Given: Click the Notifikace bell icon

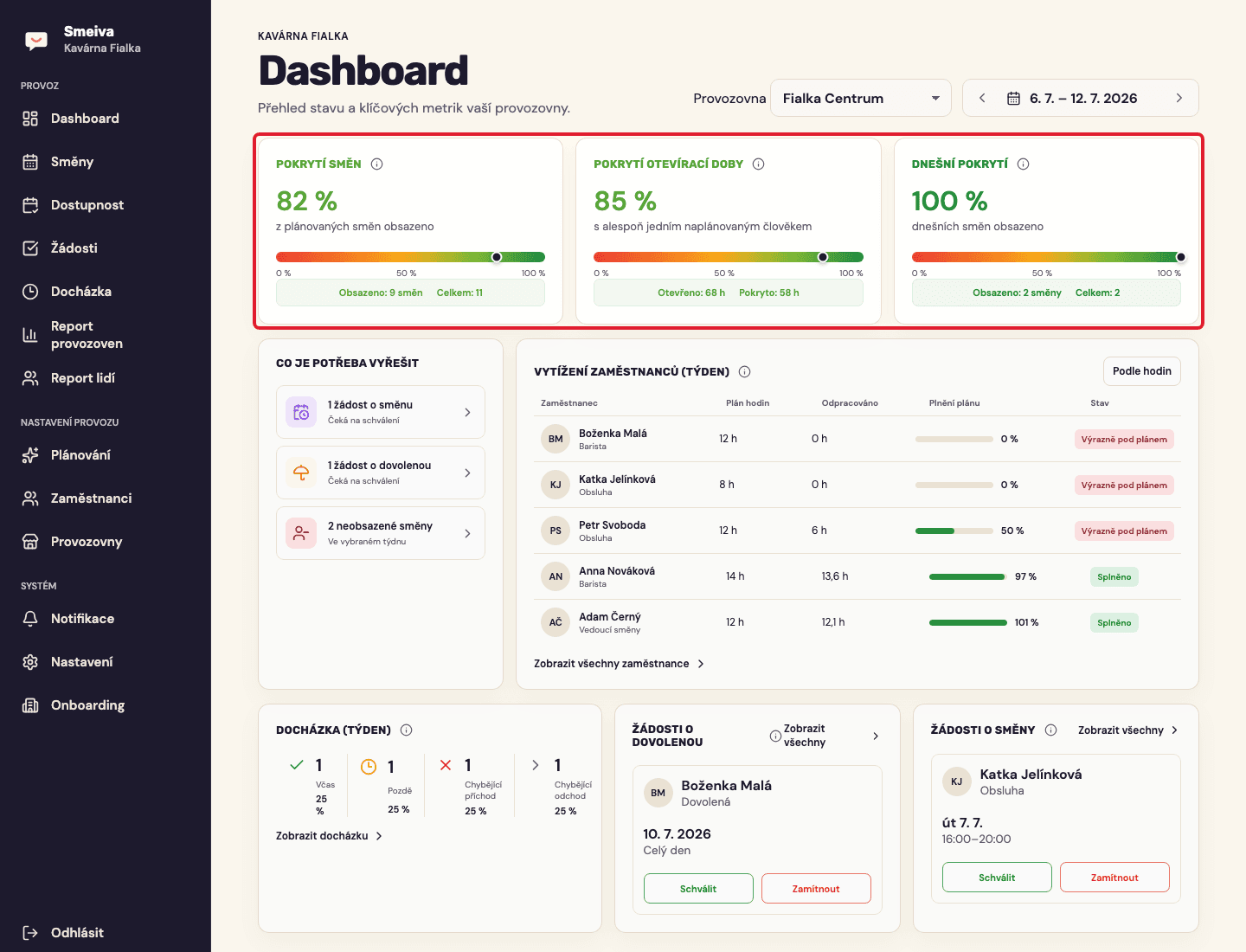Looking at the screenshot, I should [30, 619].
